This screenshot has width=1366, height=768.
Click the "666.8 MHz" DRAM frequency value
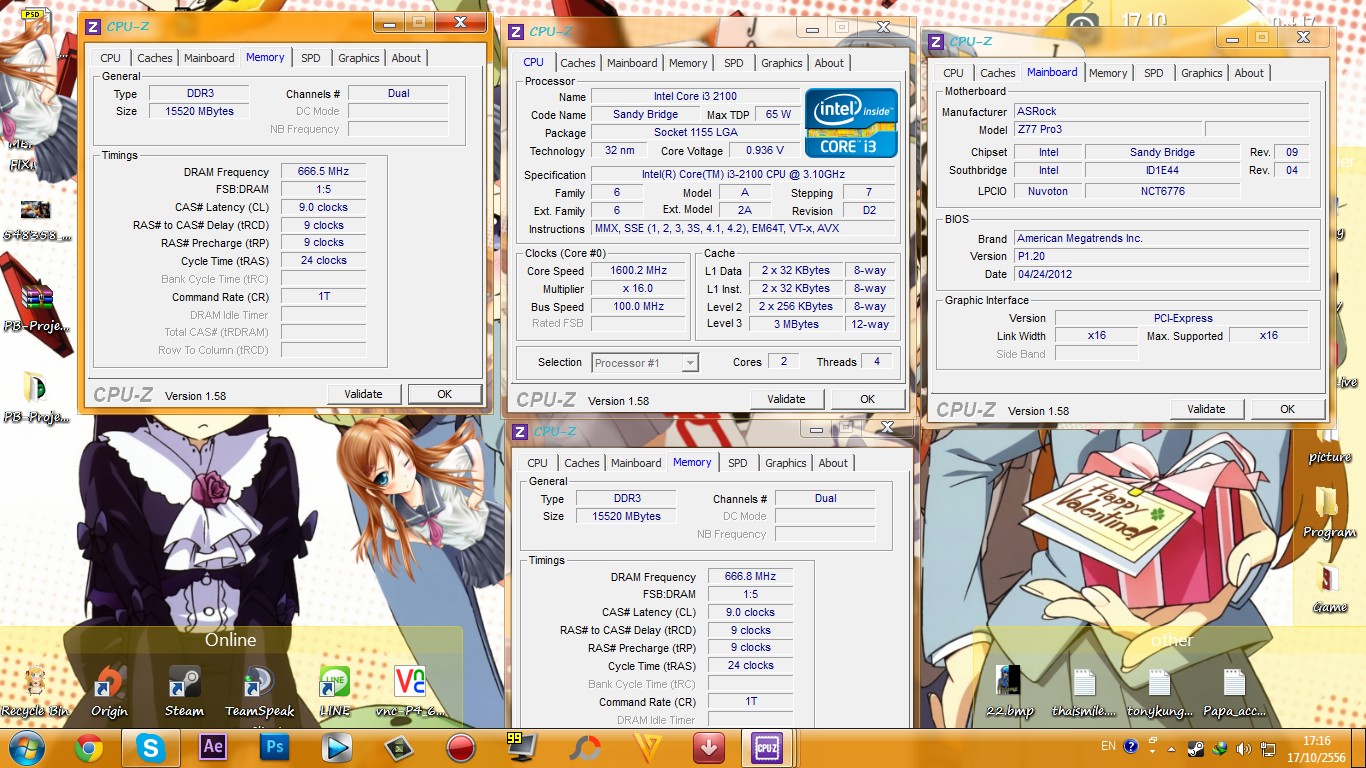click(x=750, y=577)
